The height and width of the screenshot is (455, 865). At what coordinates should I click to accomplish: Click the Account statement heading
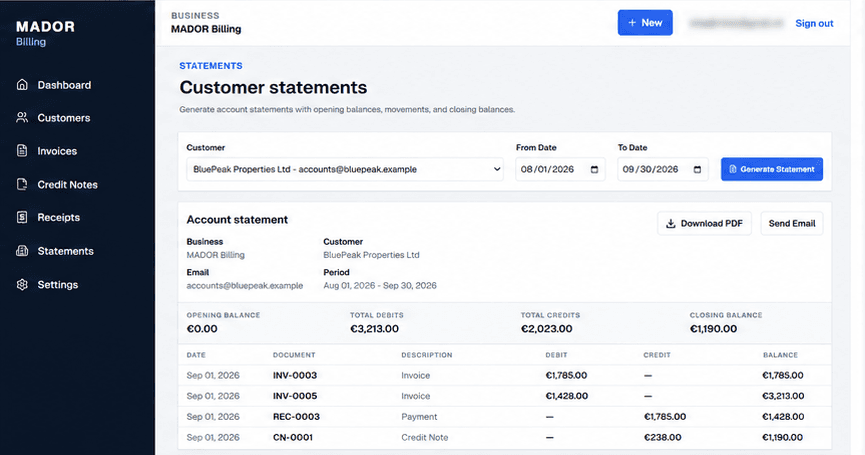pyautogui.click(x=237, y=220)
